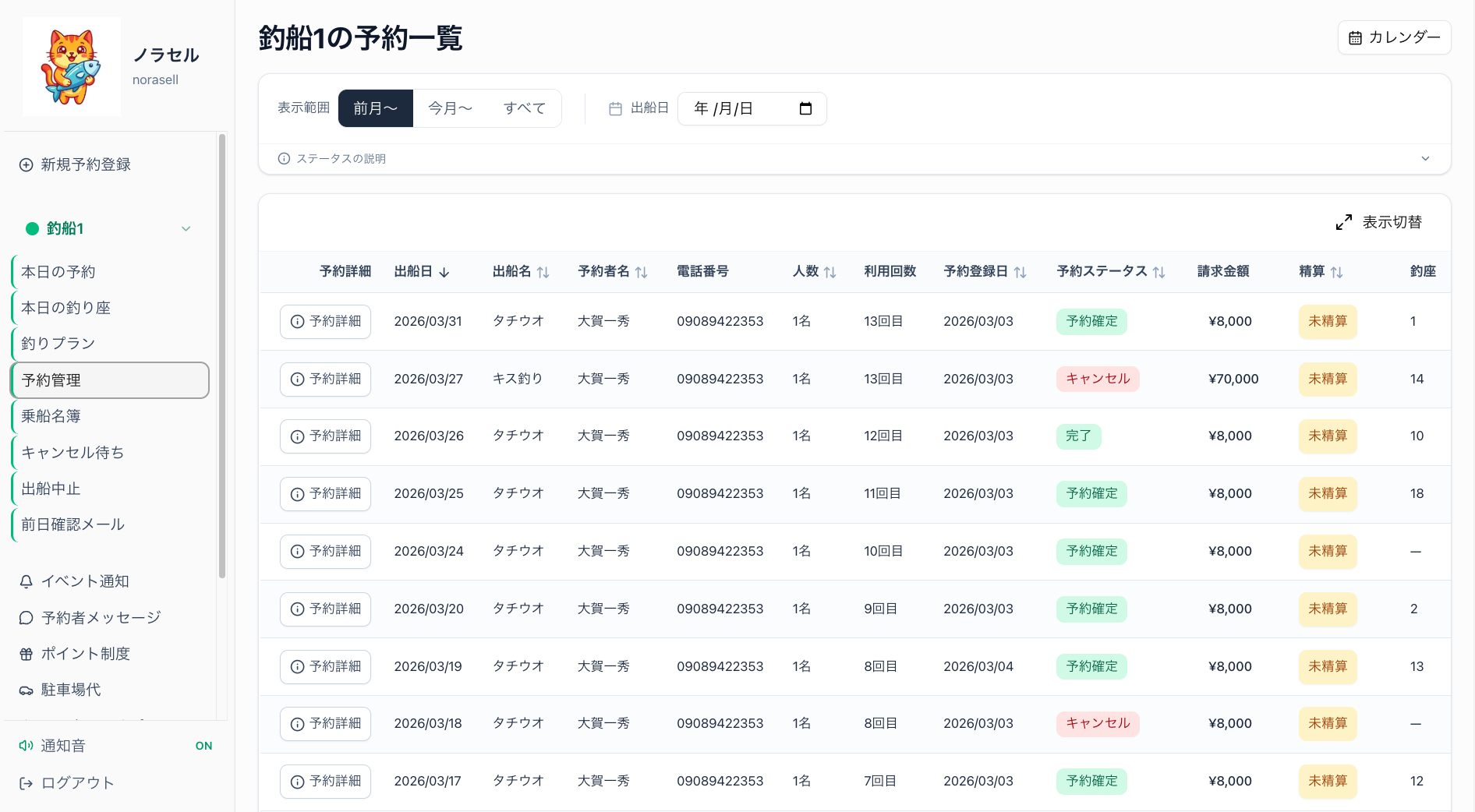Click the info icon beside ステータスの説明
Viewport: 1475px width, 812px height.
[283, 158]
